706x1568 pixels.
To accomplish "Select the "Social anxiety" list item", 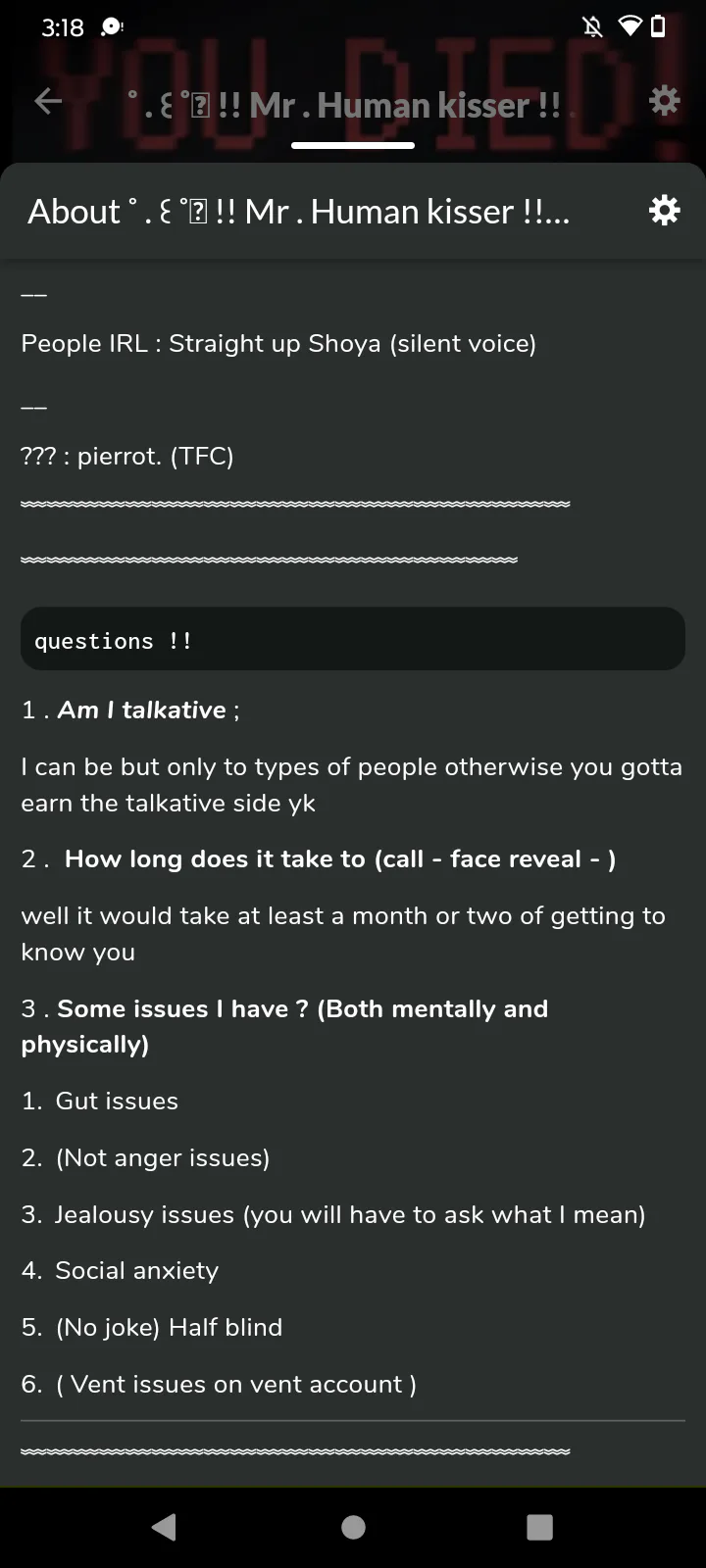I will (136, 1270).
